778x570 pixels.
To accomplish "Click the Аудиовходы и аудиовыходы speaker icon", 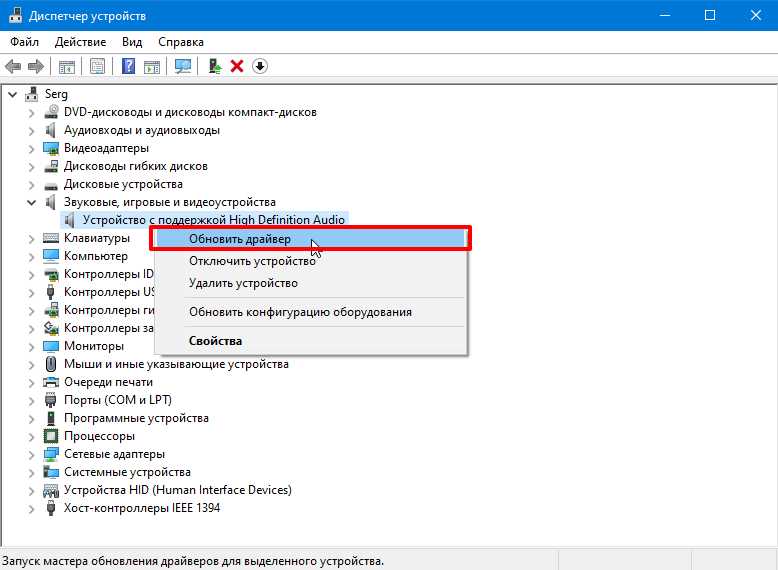I will click(51, 130).
